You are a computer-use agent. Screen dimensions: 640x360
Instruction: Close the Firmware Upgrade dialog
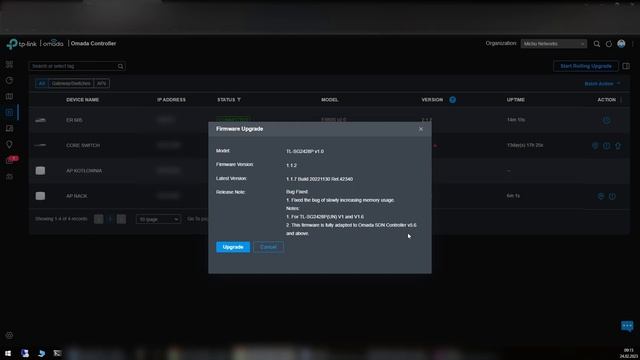421,129
